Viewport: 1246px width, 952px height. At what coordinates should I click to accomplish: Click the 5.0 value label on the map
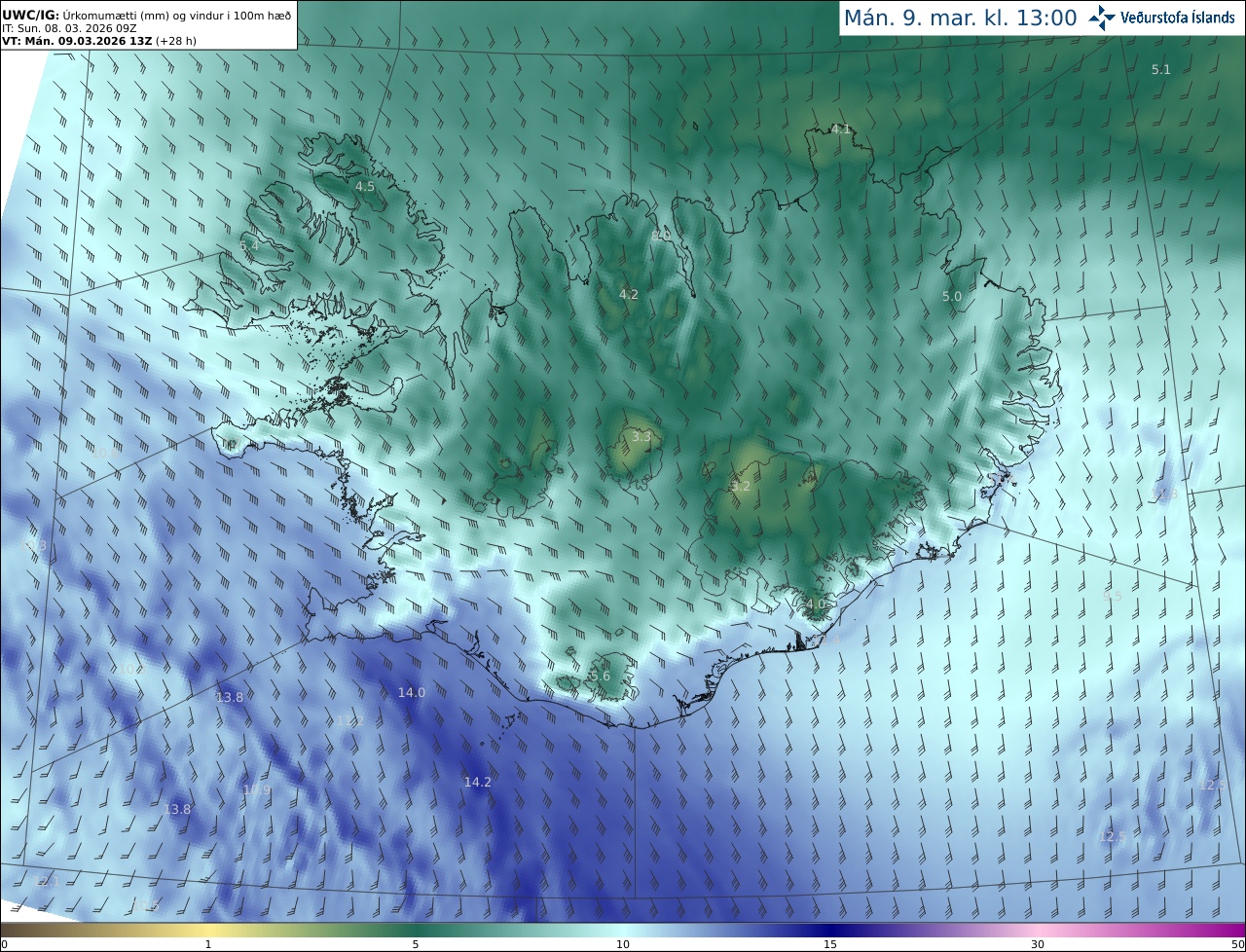pyautogui.click(x=952, y=296)
